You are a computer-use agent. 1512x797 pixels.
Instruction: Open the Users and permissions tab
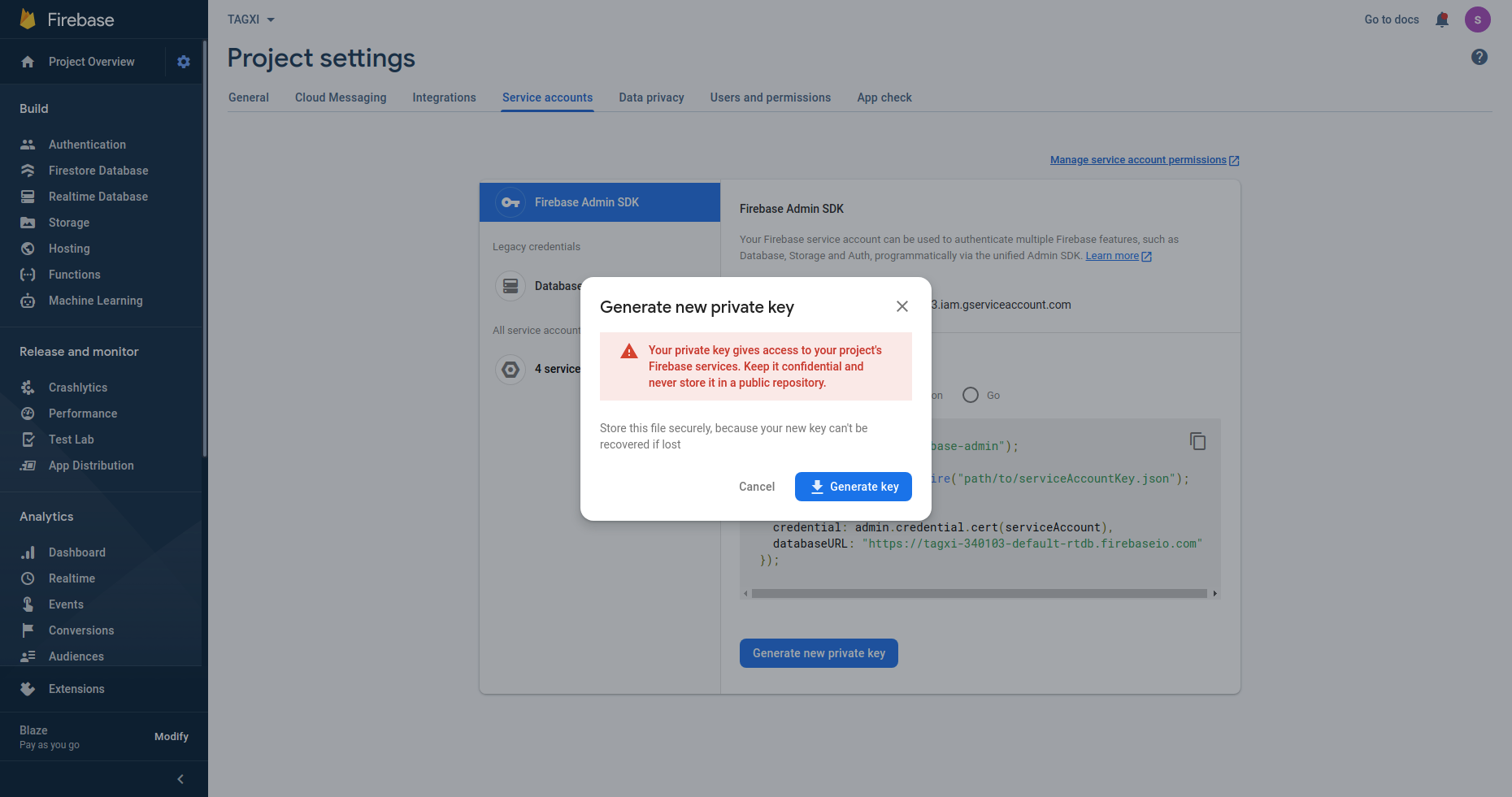point(770,97)
